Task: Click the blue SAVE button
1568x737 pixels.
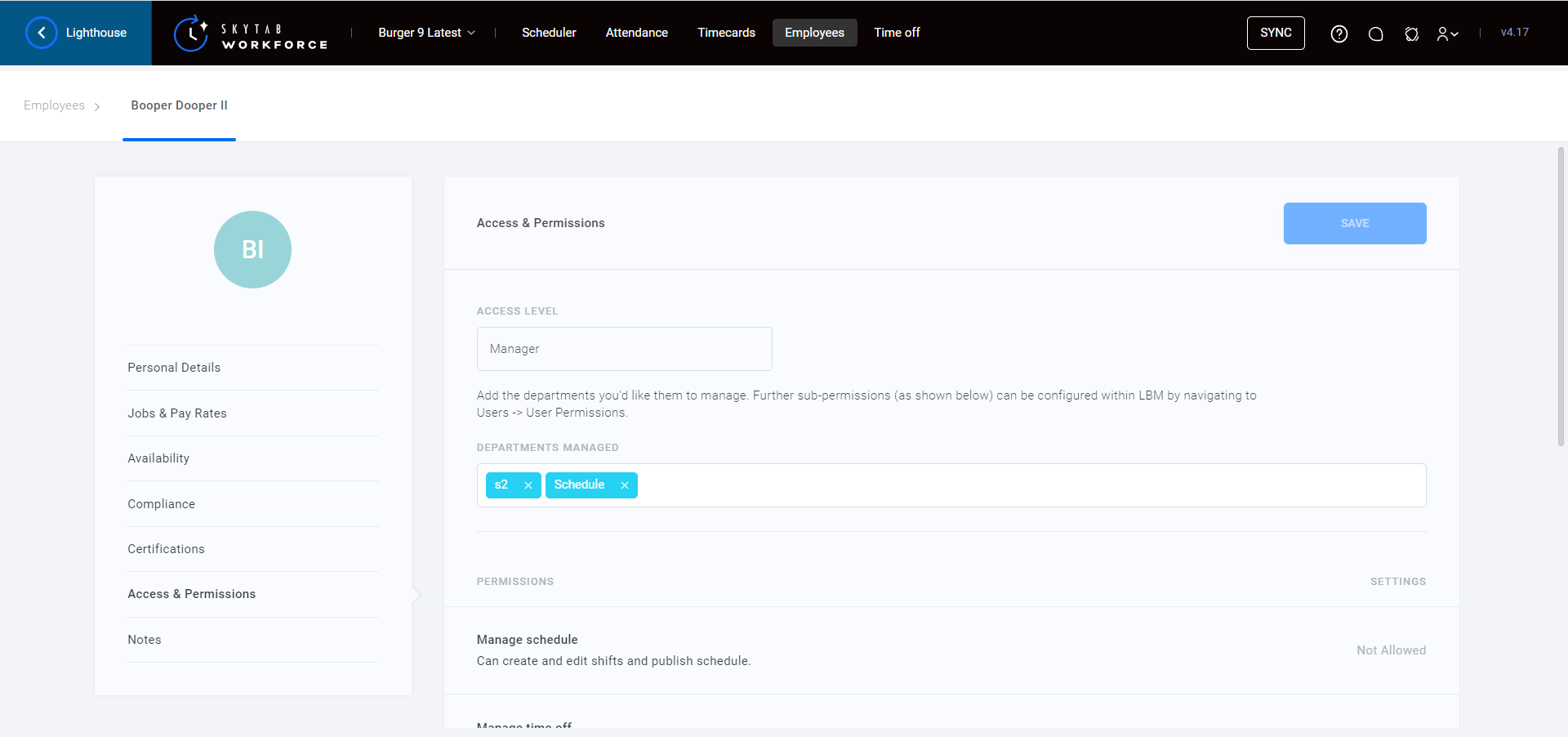Action: (x=1354, y=223)
